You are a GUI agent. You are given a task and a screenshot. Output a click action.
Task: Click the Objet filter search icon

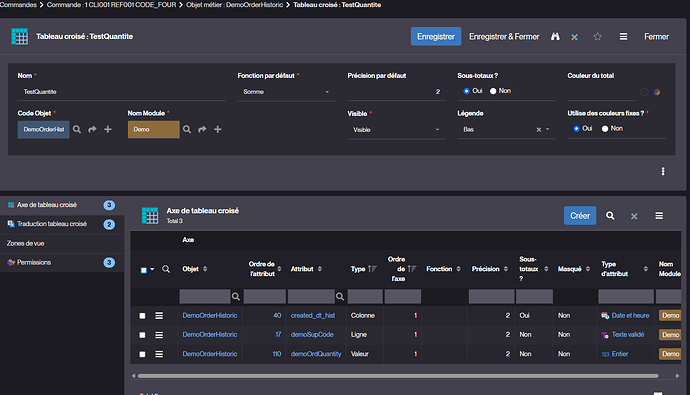point(236,296)
